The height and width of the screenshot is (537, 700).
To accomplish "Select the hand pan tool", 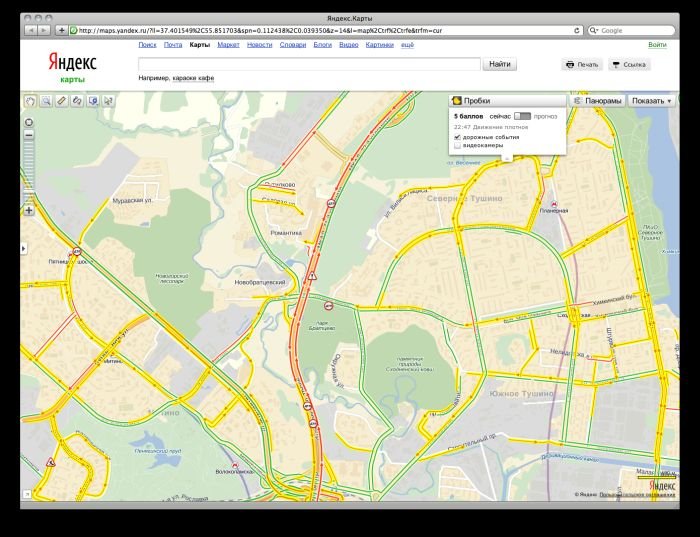I will 30,100.
